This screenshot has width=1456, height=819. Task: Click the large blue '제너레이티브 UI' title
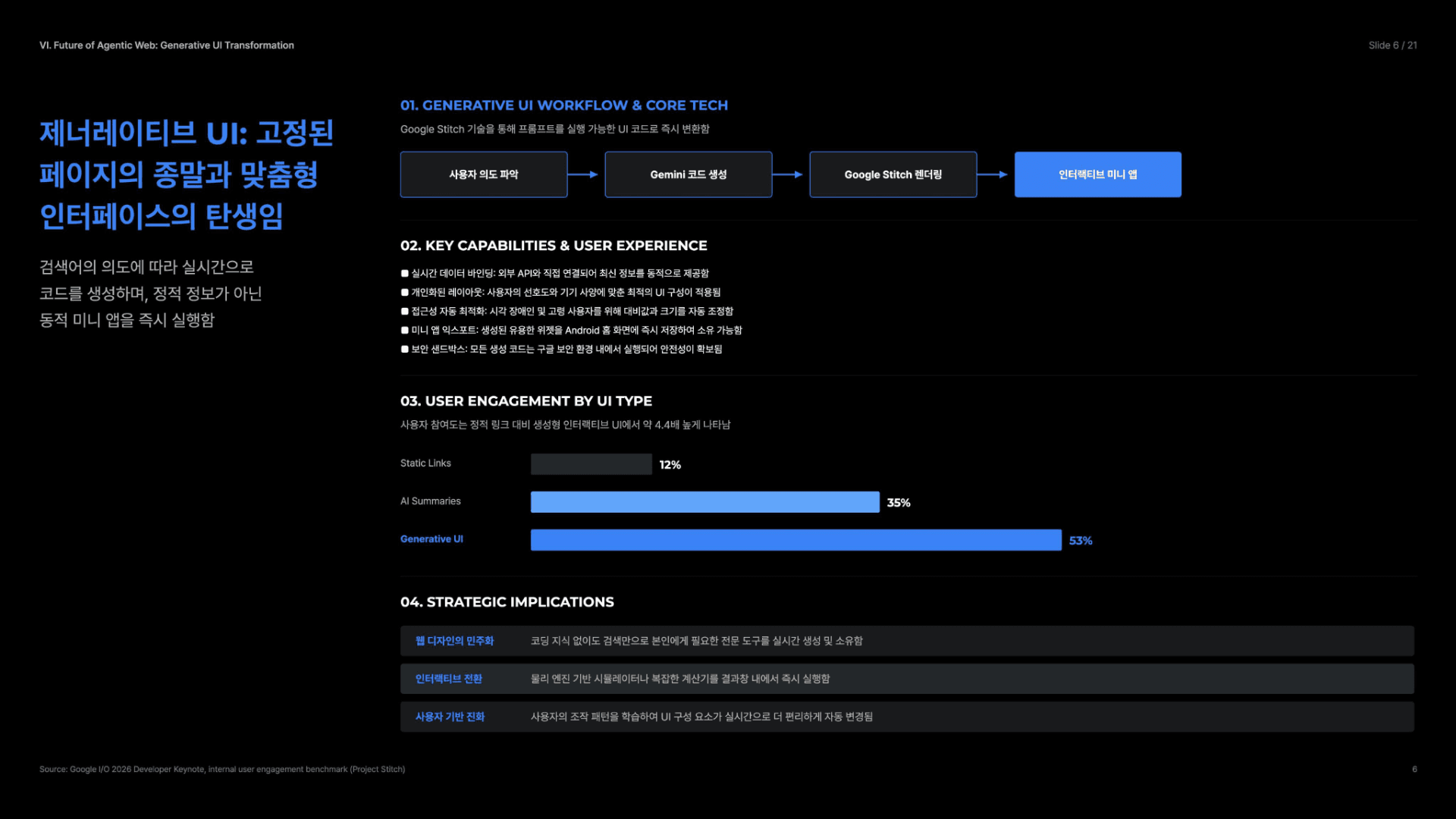[187, 174]
